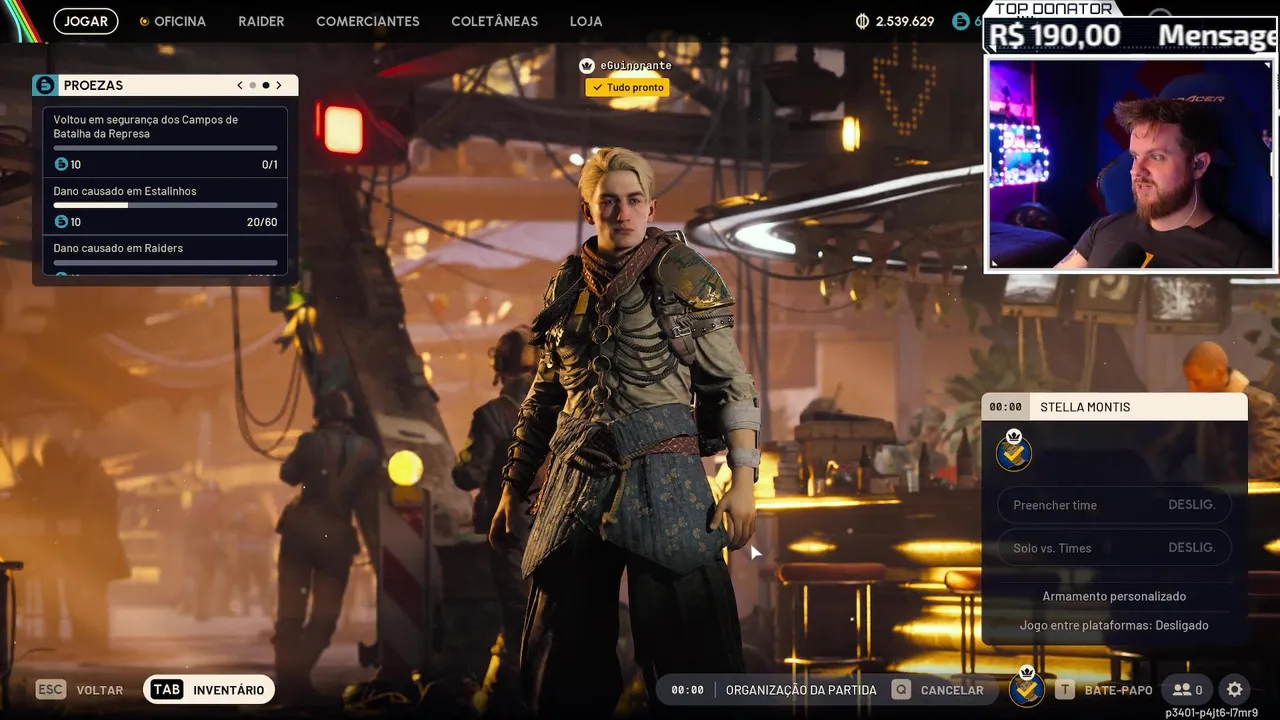Click the coin balance 2.539.629
1280x720 pixels.
click(x=905, y=21)
